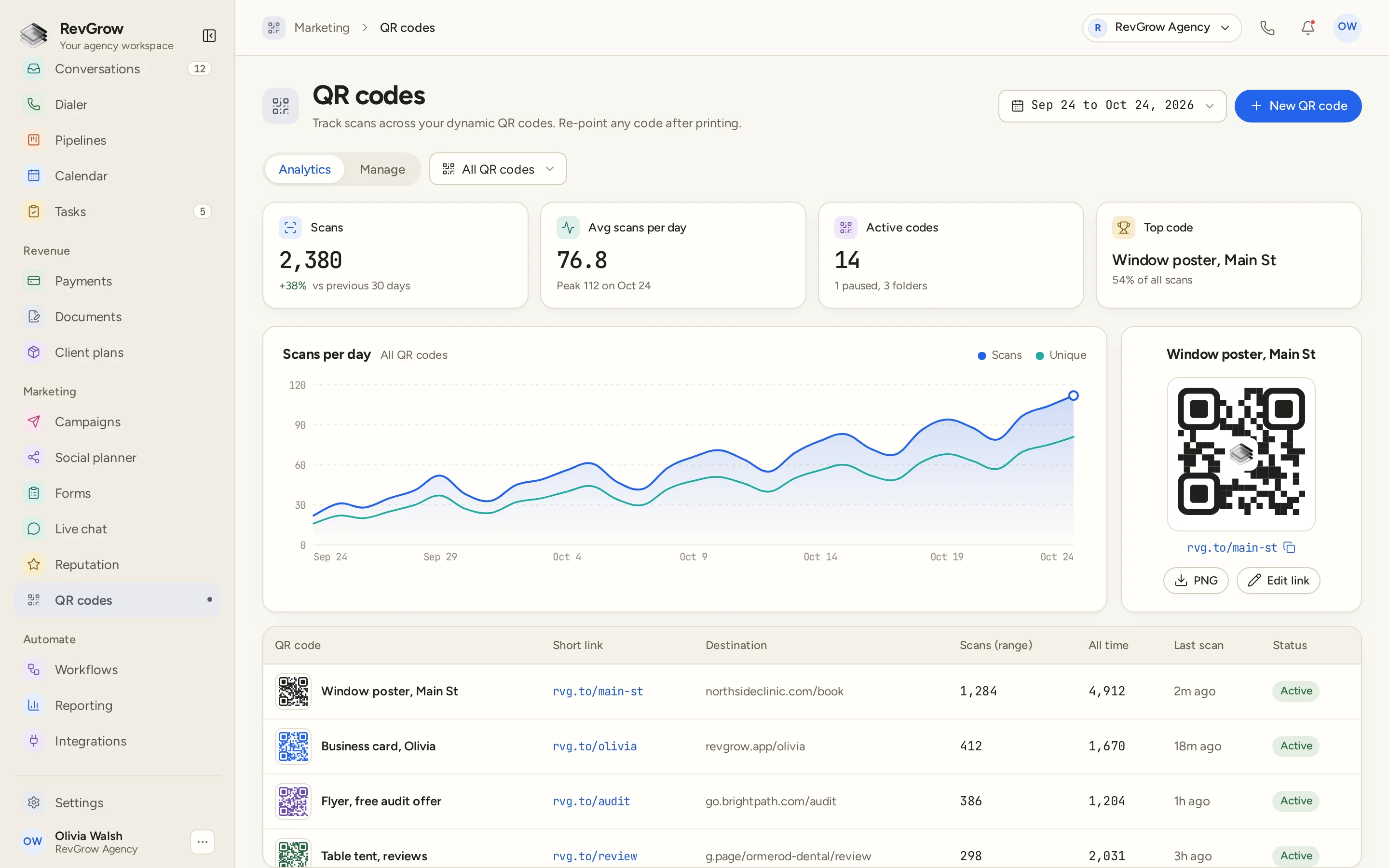
Task: Switch to the Manage tab
Action: [382, 169]
